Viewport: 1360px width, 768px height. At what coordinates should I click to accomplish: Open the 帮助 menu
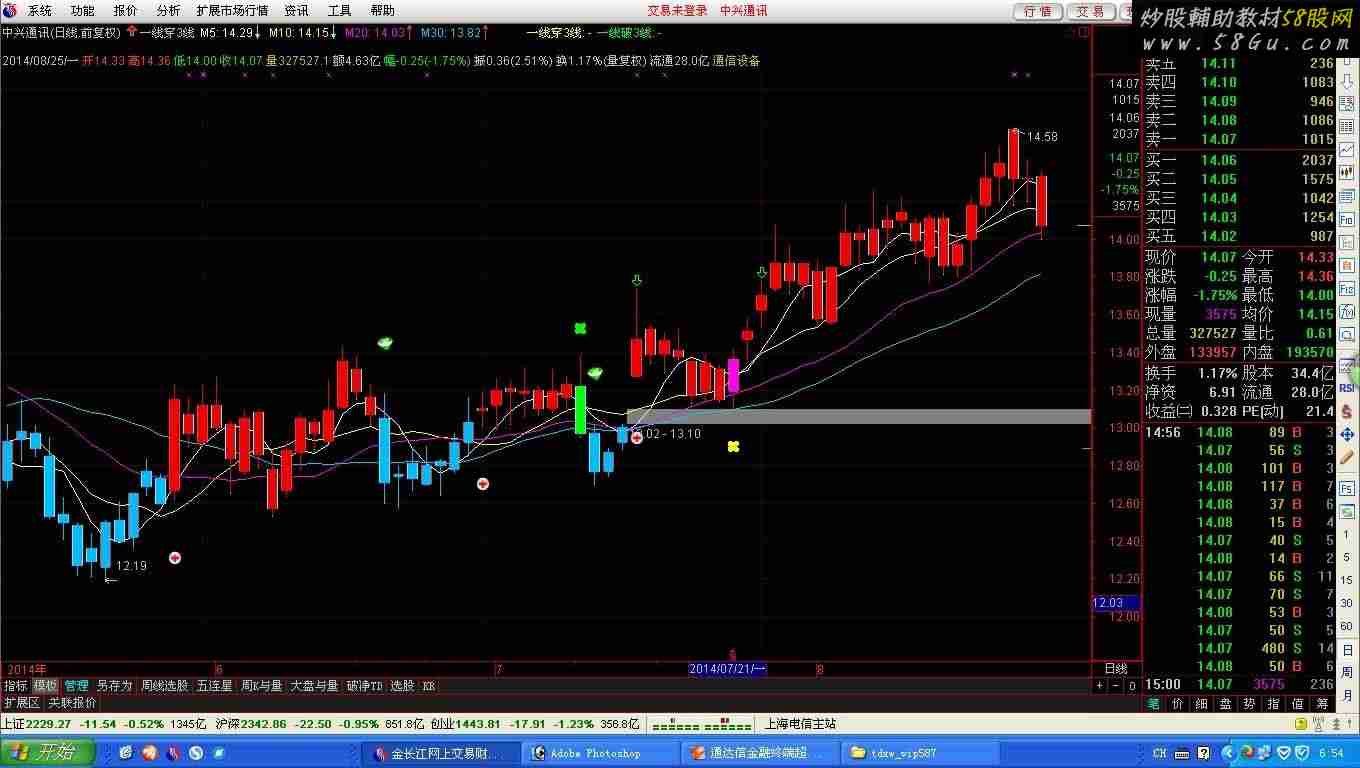tap(382, 11)
